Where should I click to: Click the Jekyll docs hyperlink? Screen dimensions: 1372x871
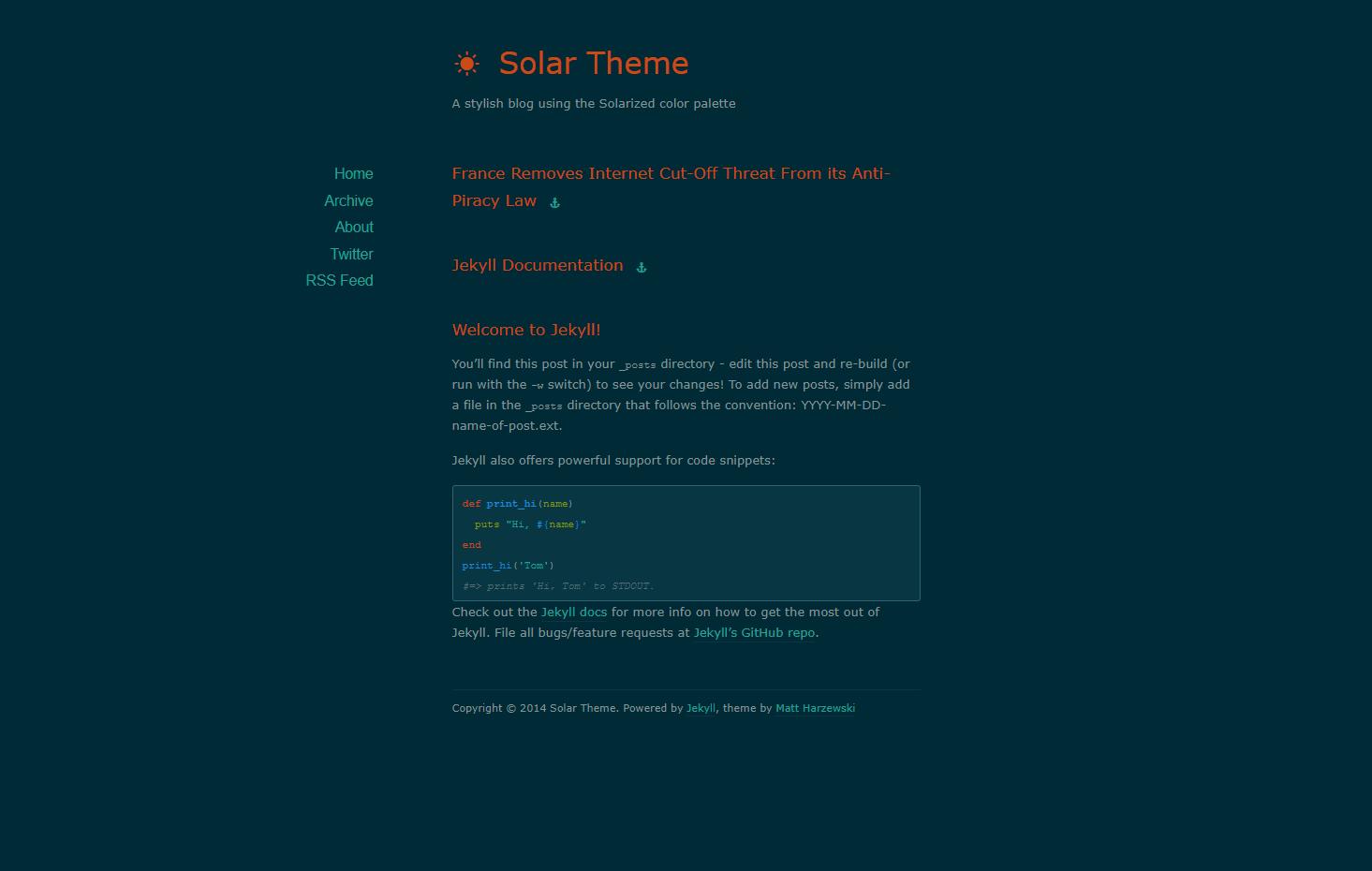(573, 612)
